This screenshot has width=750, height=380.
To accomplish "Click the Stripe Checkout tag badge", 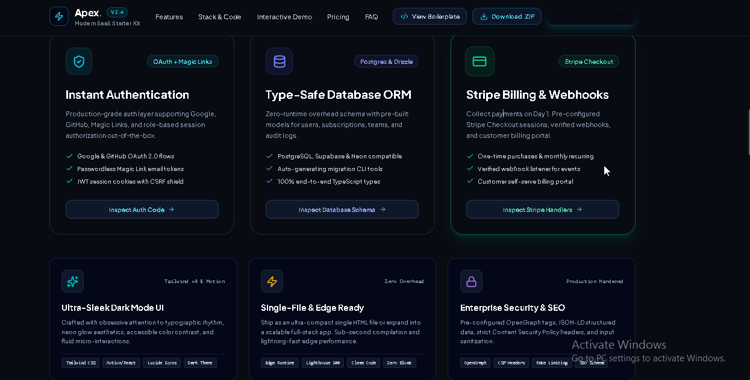I will click(x=589, y=61).
